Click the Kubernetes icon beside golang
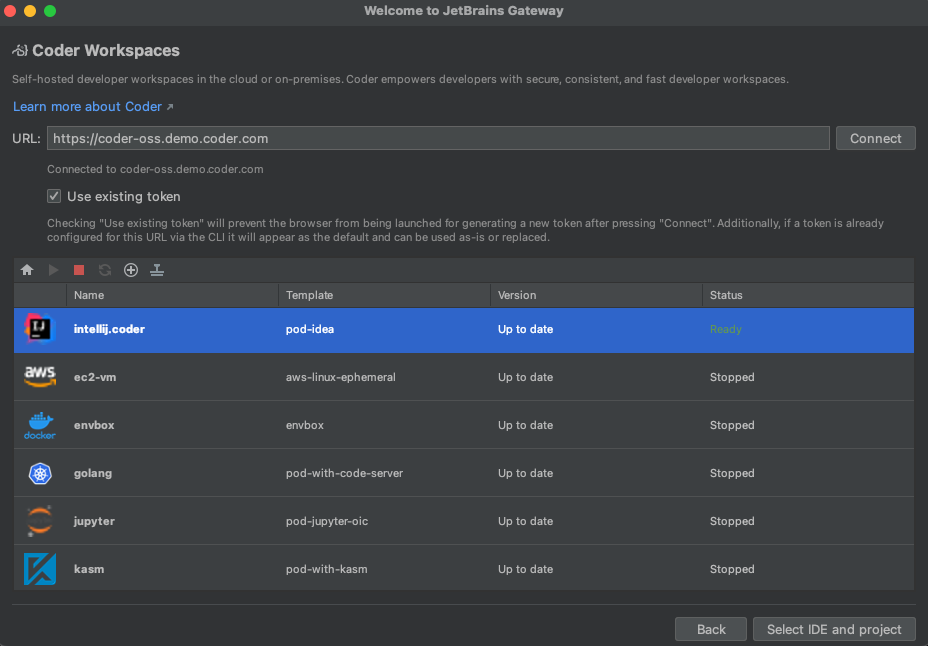The image size is (928, 646). (39, 473)
